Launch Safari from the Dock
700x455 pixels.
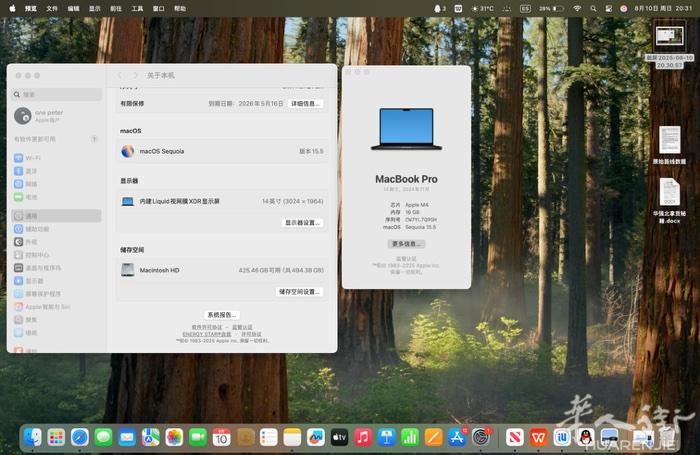(80, 437)
